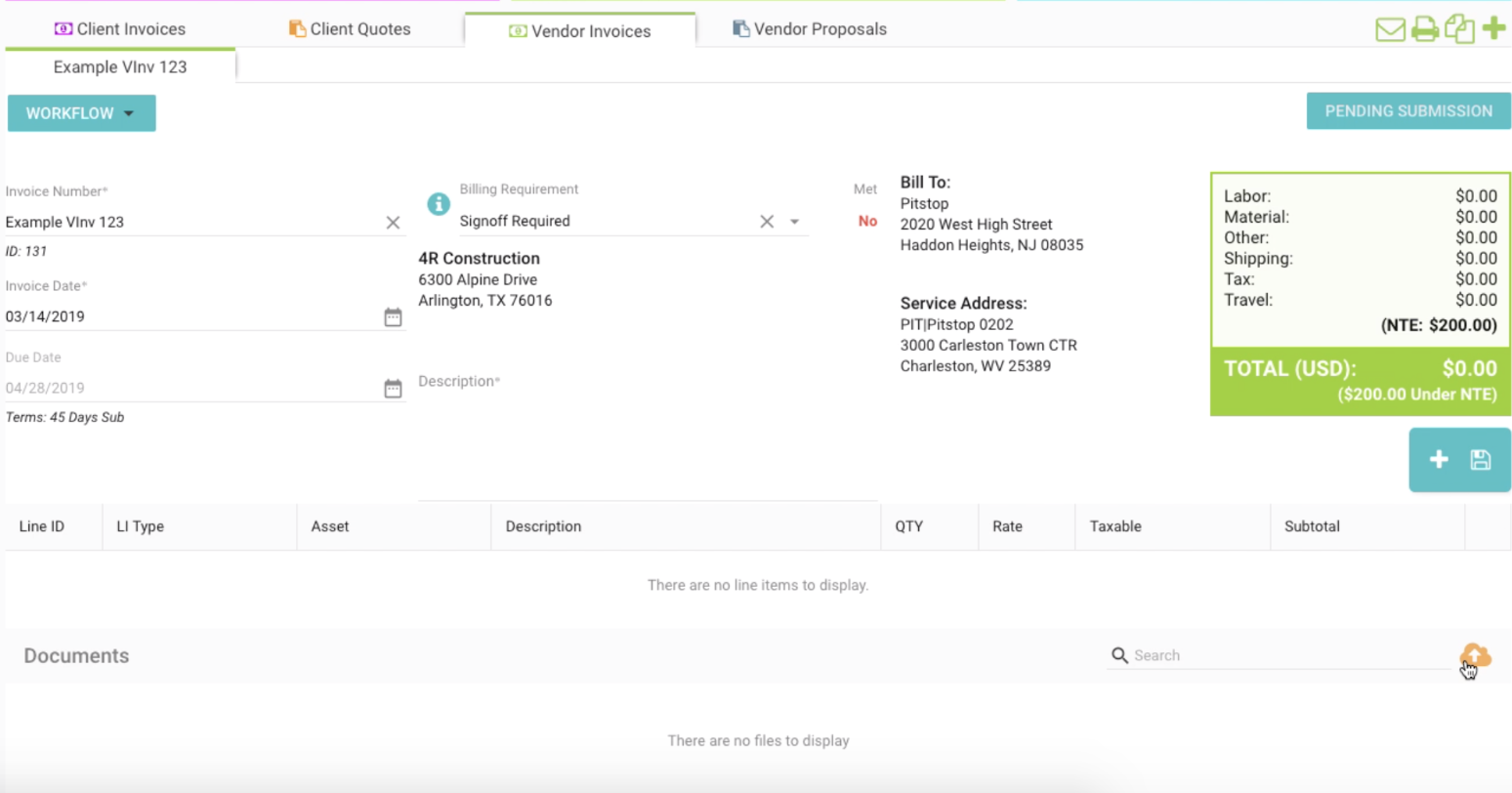Viewport: 1512px width, 793px height.
Task: Open the Due Date calendar picker
Action: point(393,388)
